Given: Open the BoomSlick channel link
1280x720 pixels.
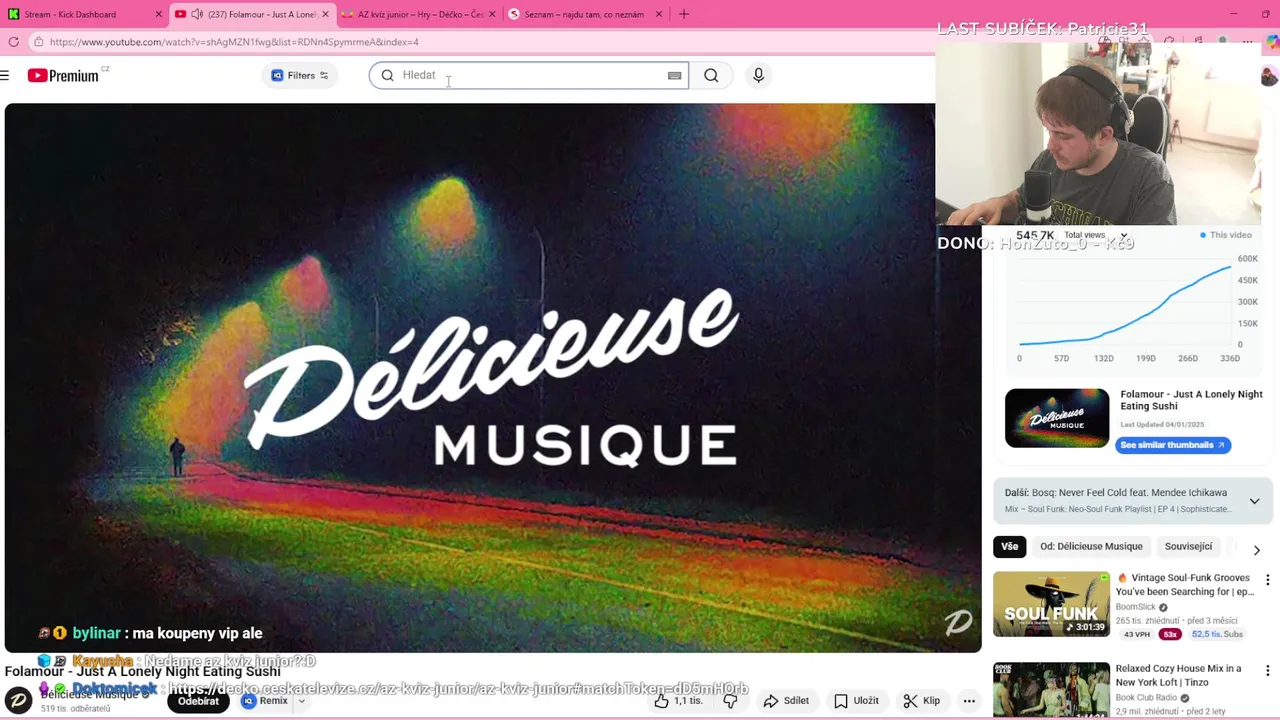Looking at the screenshot, I should [x=1135, y=607].
